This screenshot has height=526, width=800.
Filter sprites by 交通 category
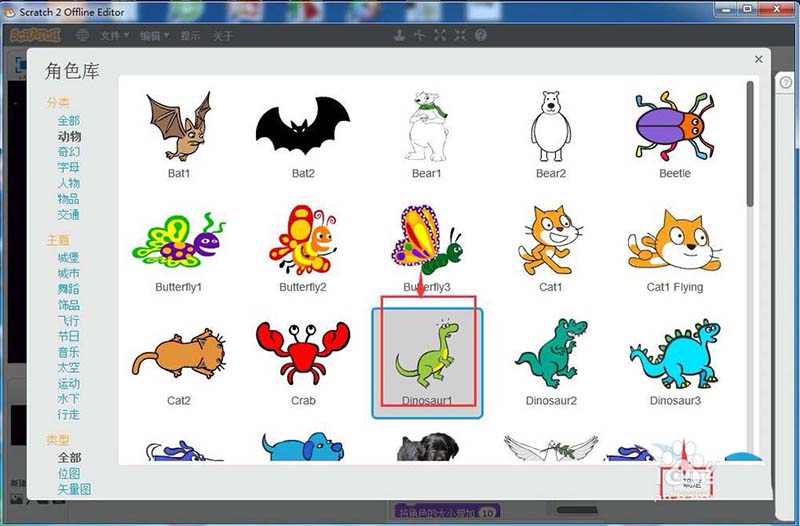coord(68,214)
